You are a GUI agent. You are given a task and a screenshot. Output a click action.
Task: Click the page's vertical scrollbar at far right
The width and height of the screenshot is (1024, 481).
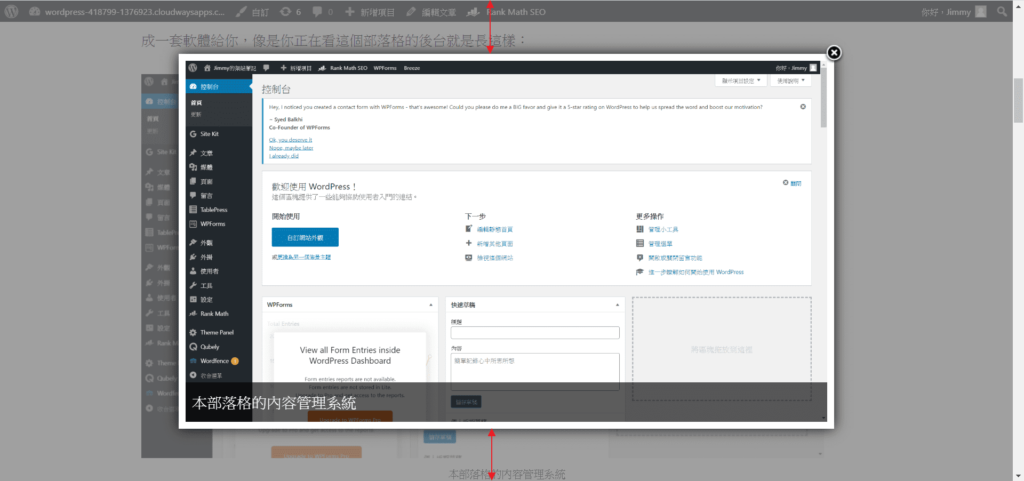(x=1018, y=100)
